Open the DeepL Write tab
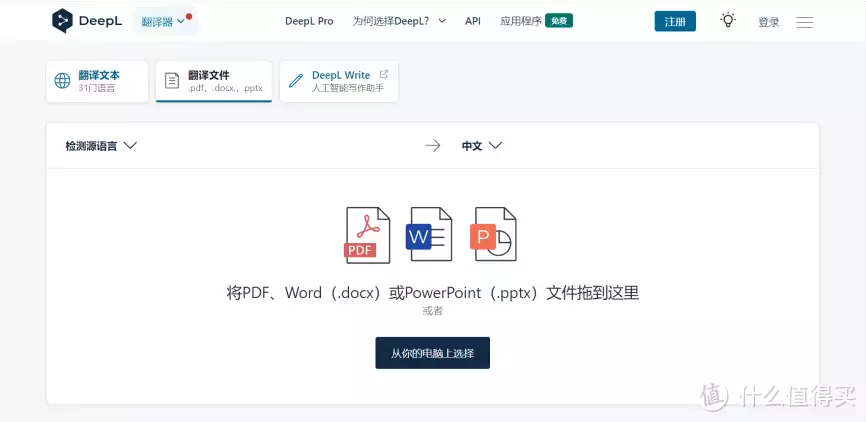This screenshot has height=422, width=866. (339, 81)
